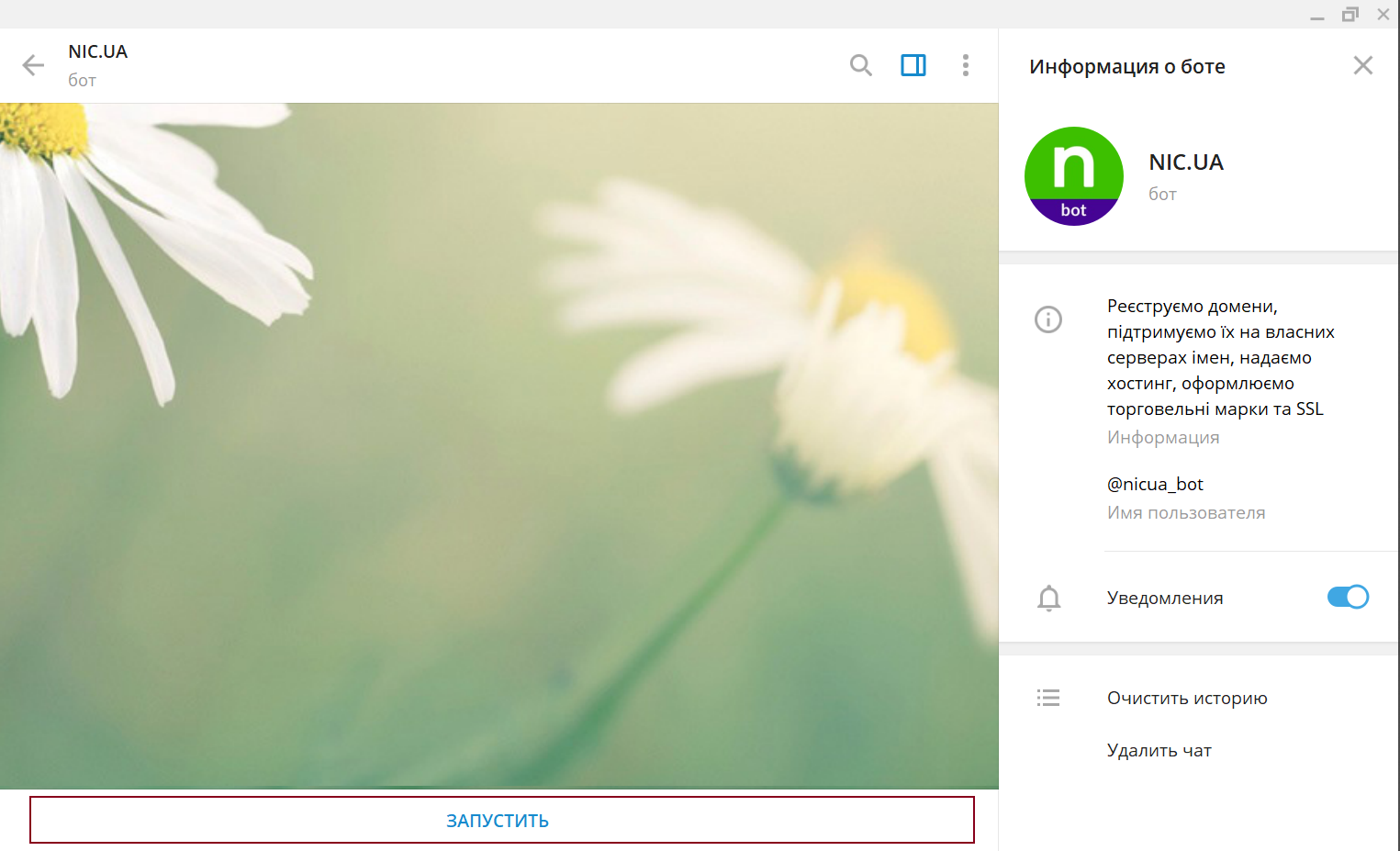Screen dimensions: 1400x851
Task: Minimize the Telegram window
Action: pyautogui.click(x=1316, y=15)
